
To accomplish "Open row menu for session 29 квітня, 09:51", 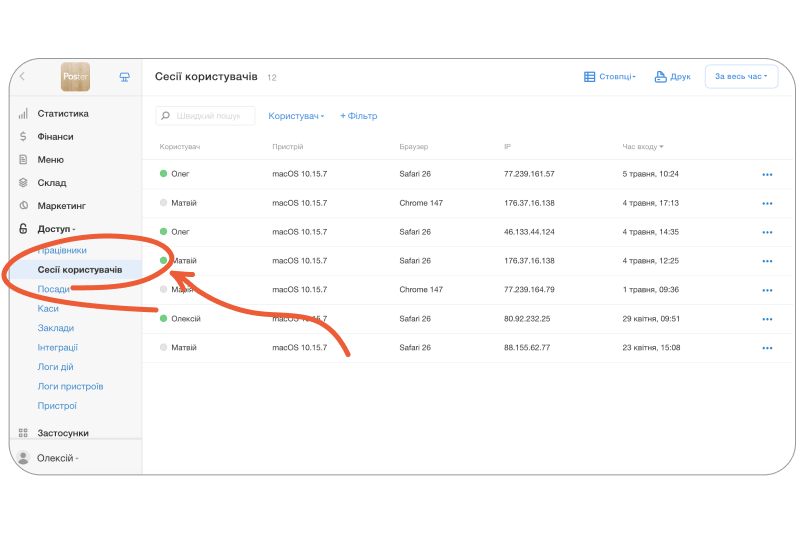I will (767, 319).
